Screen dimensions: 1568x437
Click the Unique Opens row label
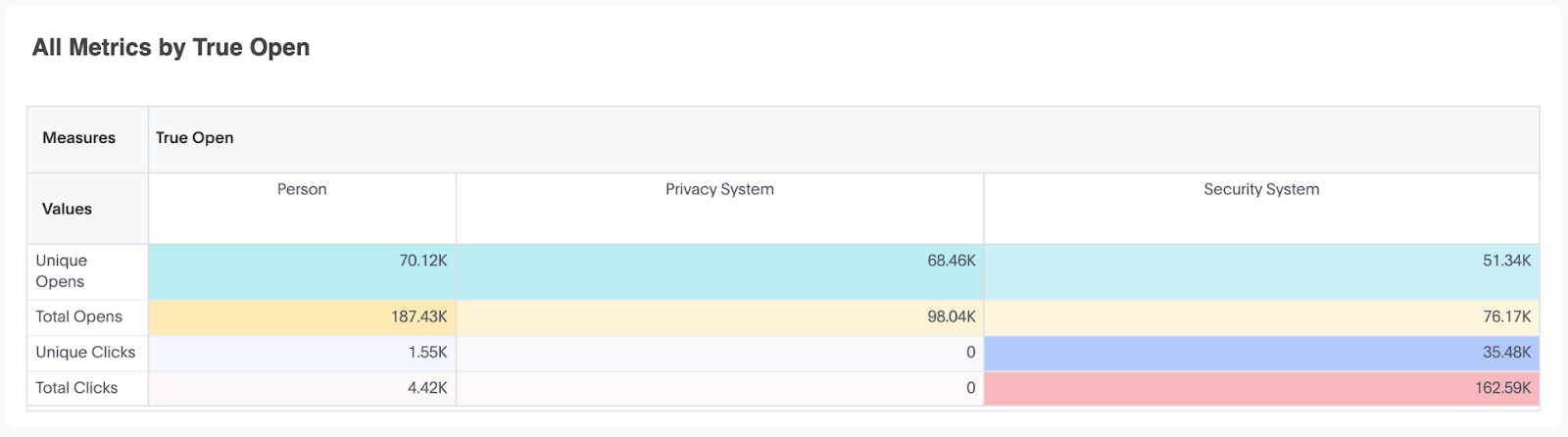coord(87,271)
